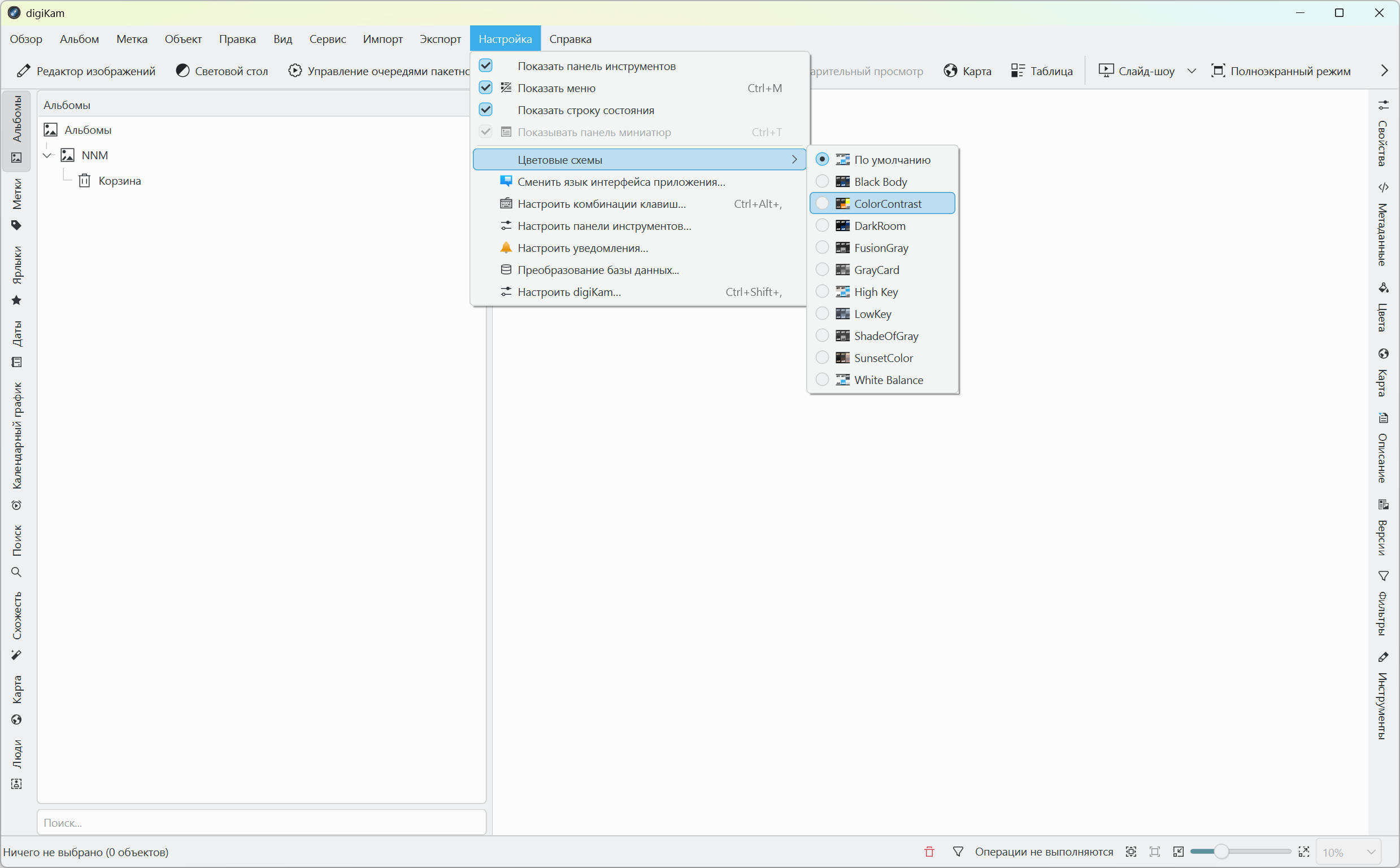
Task: Open the Filters (Фильтры) right sidebar tab
Action: (1384, 603)
